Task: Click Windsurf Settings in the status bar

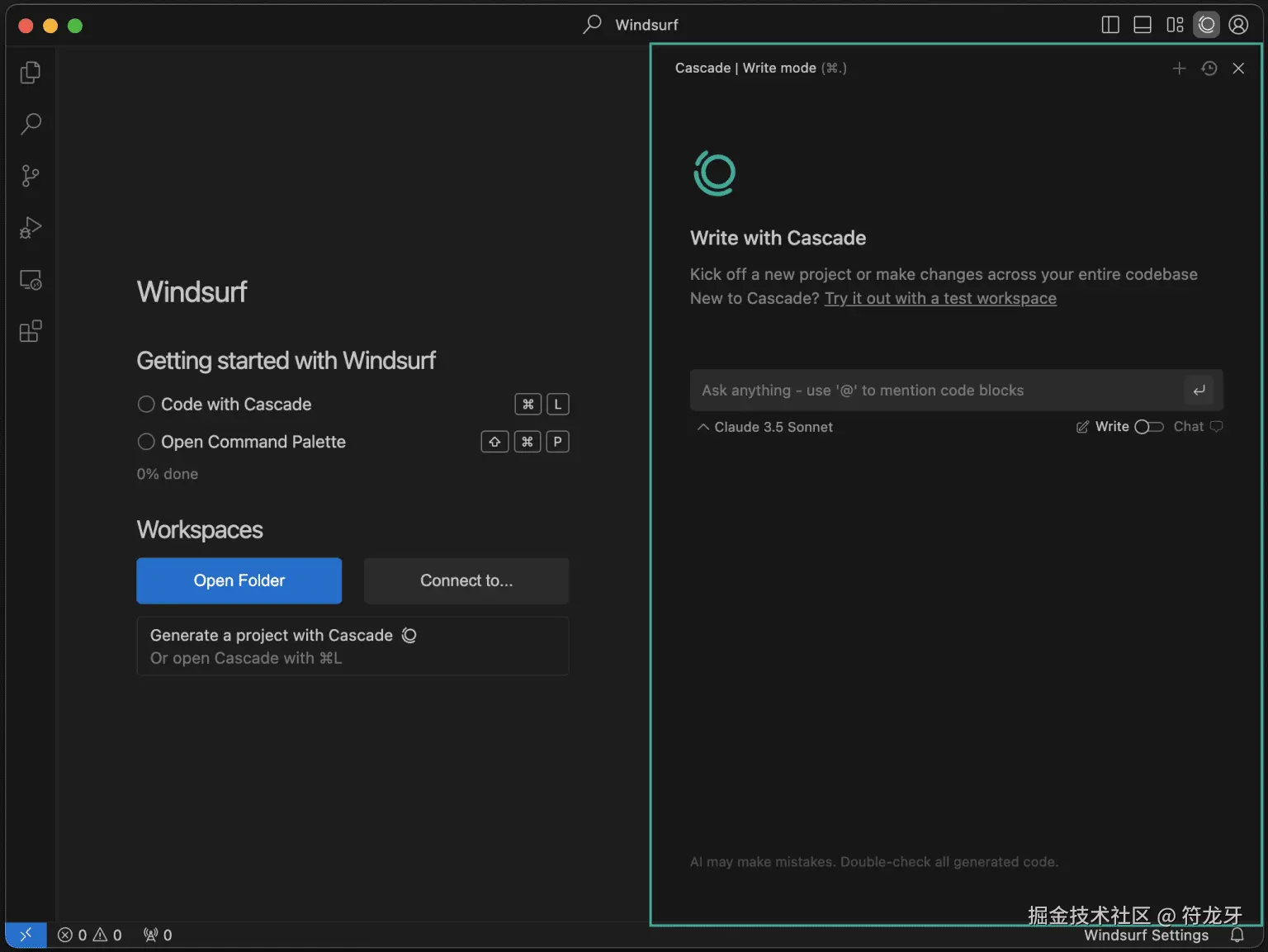Action: (1146, 935)
